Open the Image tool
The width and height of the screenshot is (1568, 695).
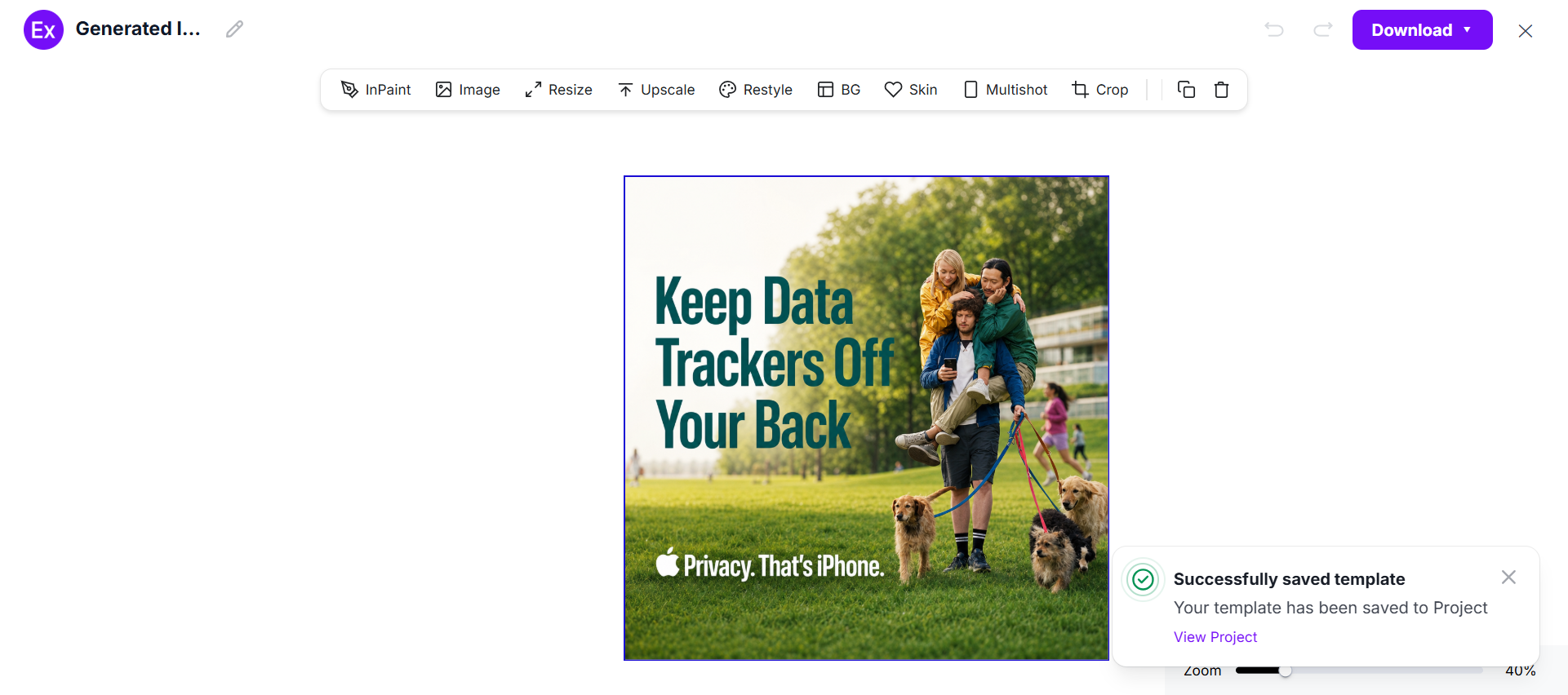(x=468, y=90)
